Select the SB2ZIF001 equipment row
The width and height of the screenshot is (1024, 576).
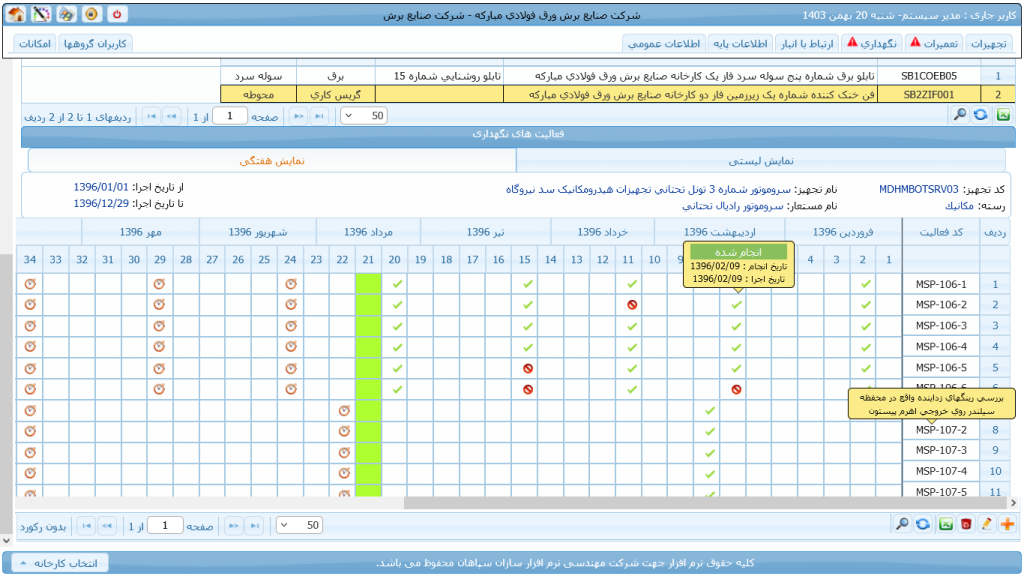pos(928,95)
